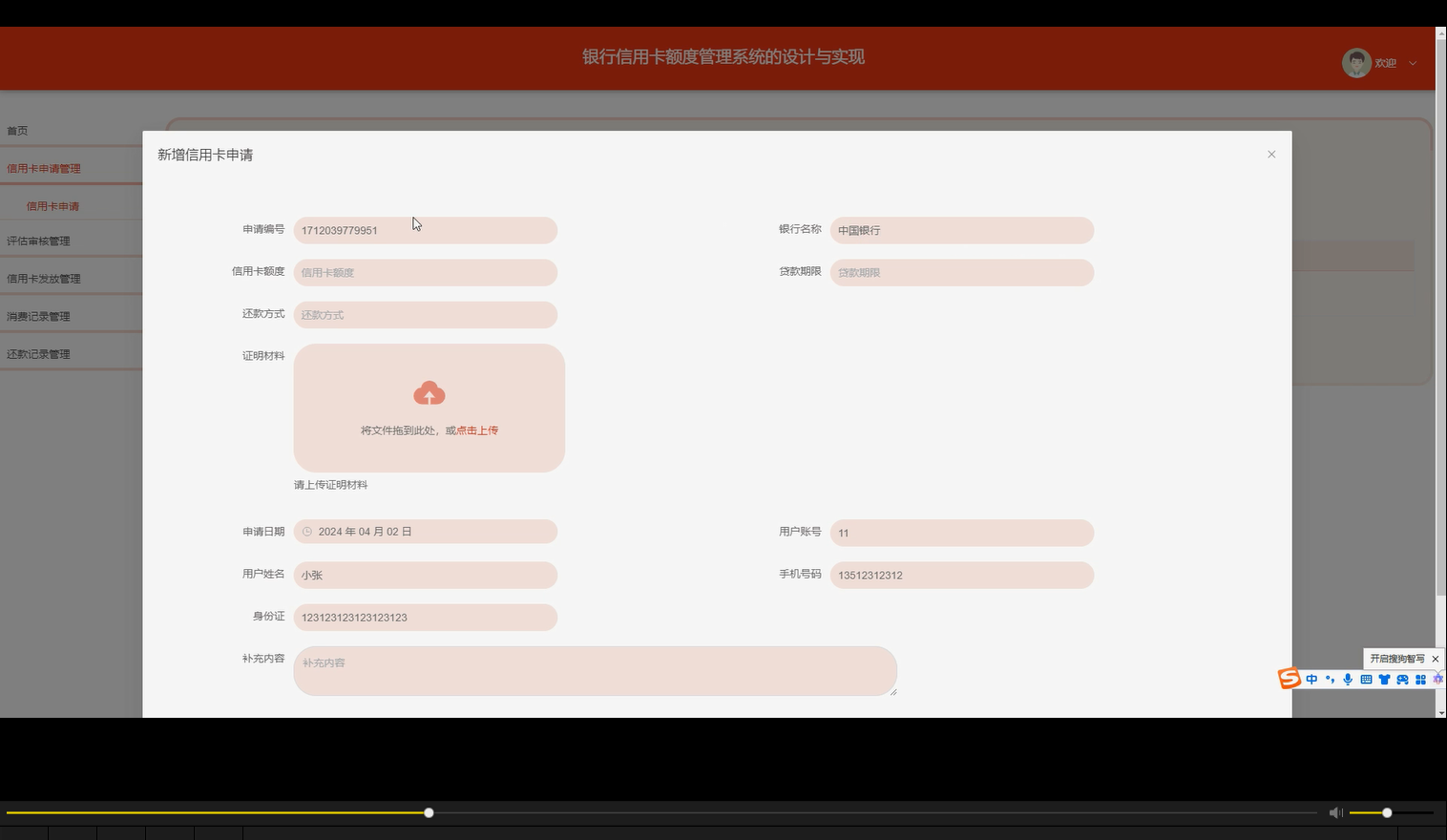Open Sogou skin settings via T-shirt icon
This screenshot has width=1447, height=840.
(1385, 679)
